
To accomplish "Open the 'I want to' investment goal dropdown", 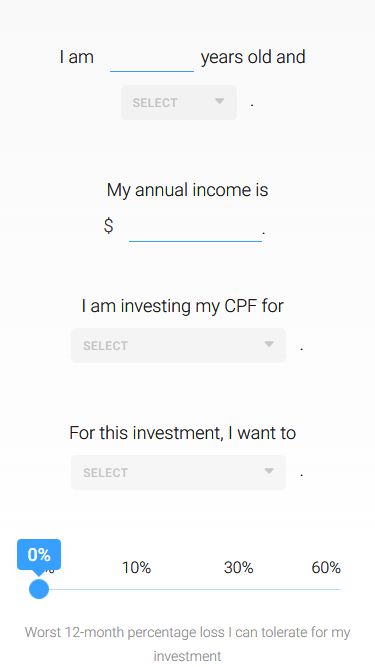I will pyautogui.click(x=179, y=473).
